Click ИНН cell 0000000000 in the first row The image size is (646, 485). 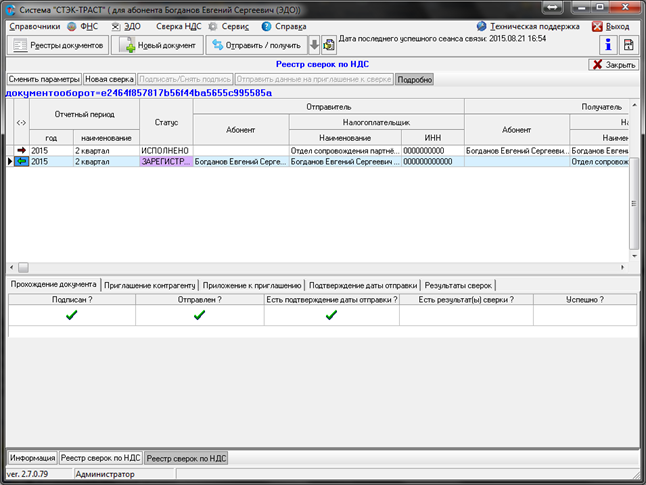pos(433,150)
